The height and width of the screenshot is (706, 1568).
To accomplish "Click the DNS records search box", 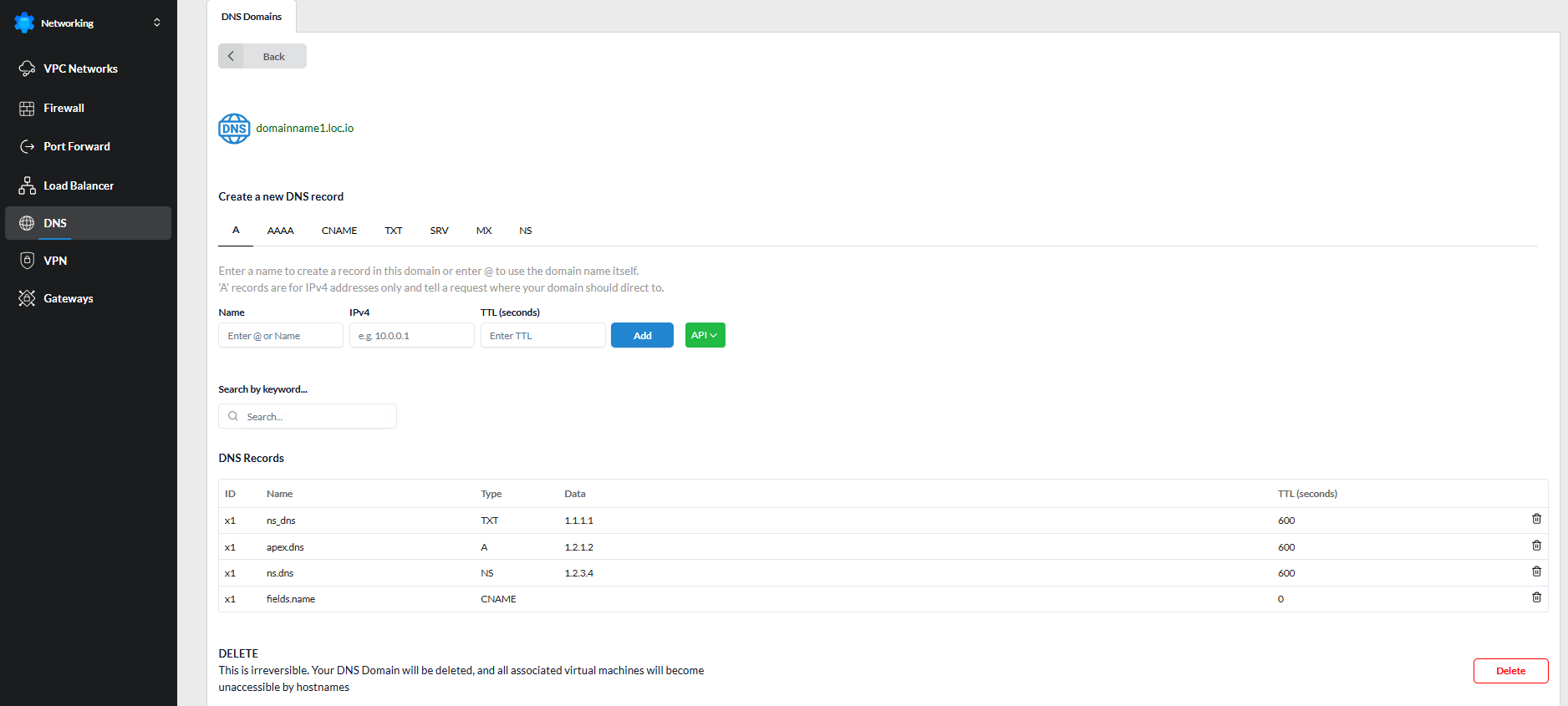I will pyautogui.click(x=308, y=416).
